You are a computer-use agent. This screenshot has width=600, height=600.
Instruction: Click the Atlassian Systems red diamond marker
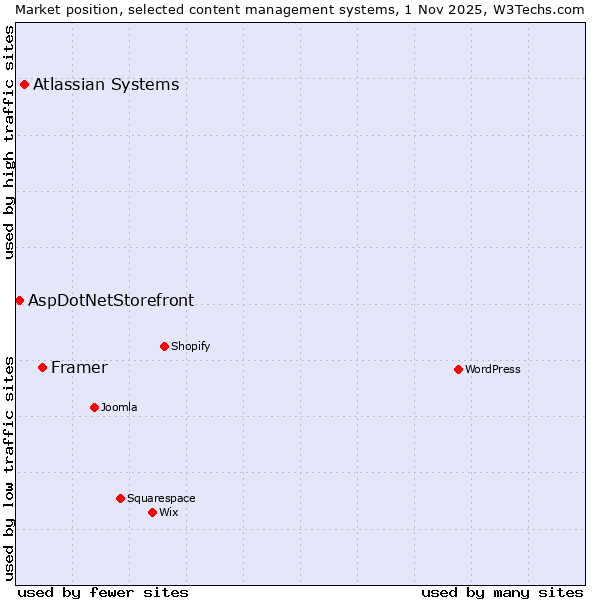point(24,84)
